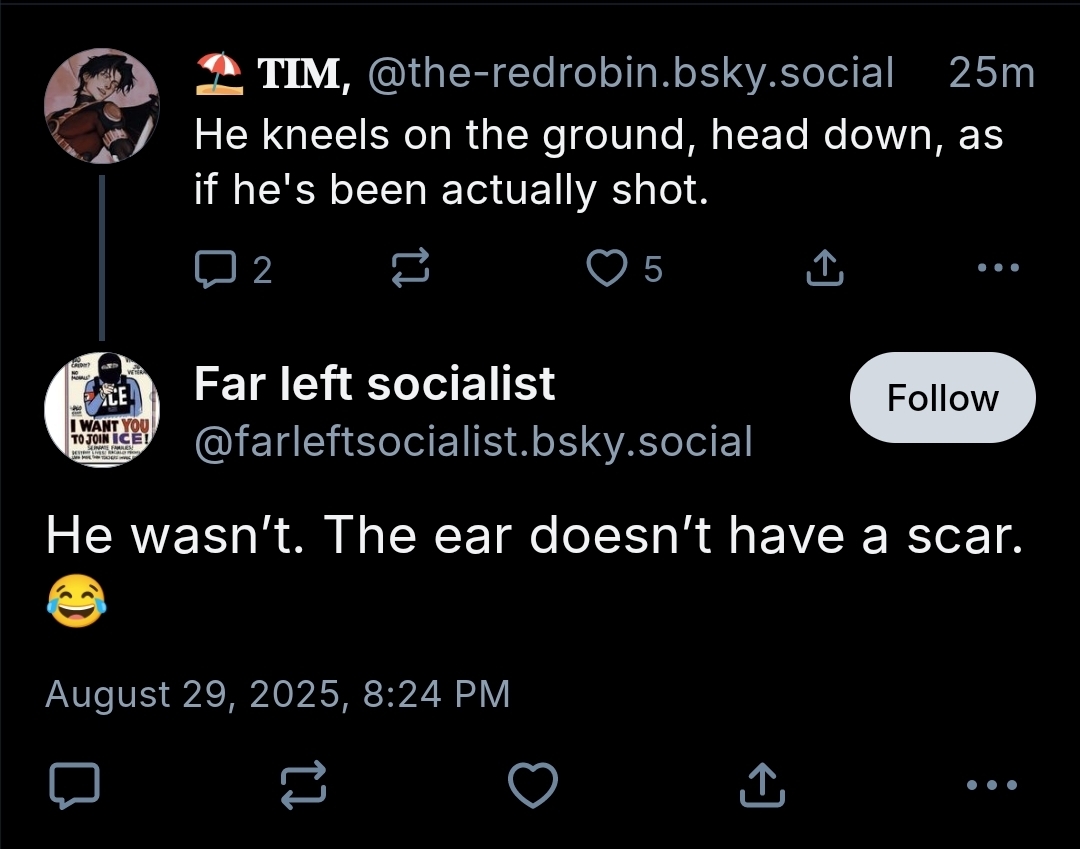Click the August 29, 2025 timestamp
Screen dimensions: 1080x849
tap(277, 693)
